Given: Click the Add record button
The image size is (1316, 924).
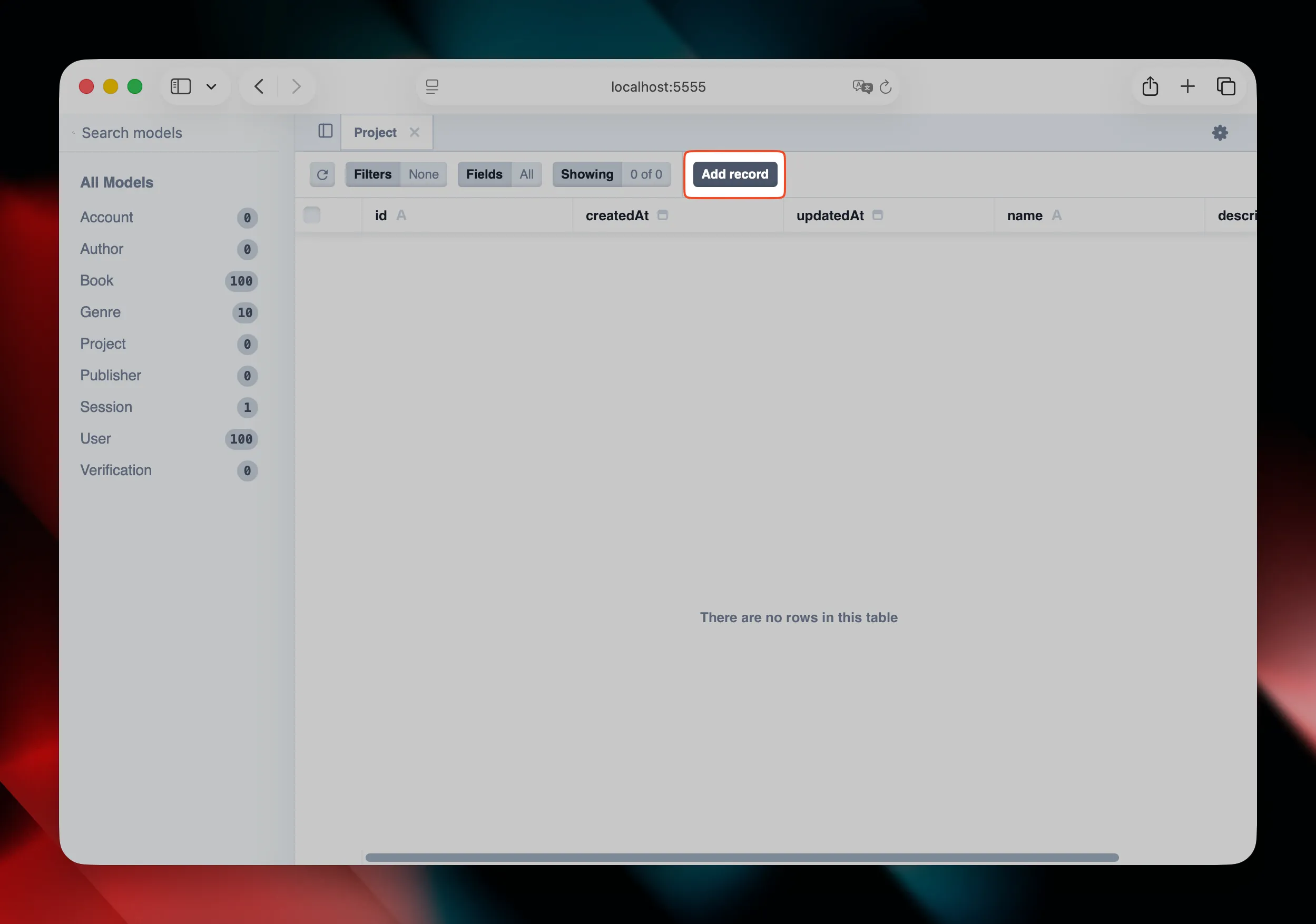Looking at the screenshot, I should click(734, 174).
